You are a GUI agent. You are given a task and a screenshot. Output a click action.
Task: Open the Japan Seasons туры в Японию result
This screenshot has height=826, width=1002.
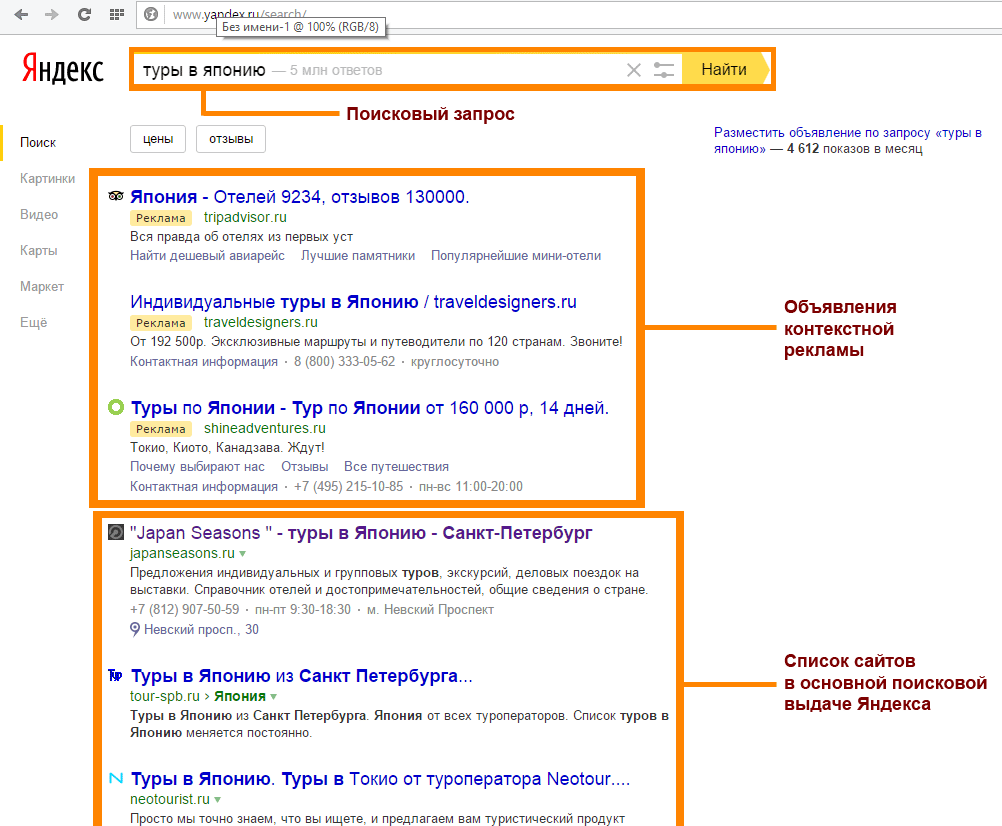361,533
